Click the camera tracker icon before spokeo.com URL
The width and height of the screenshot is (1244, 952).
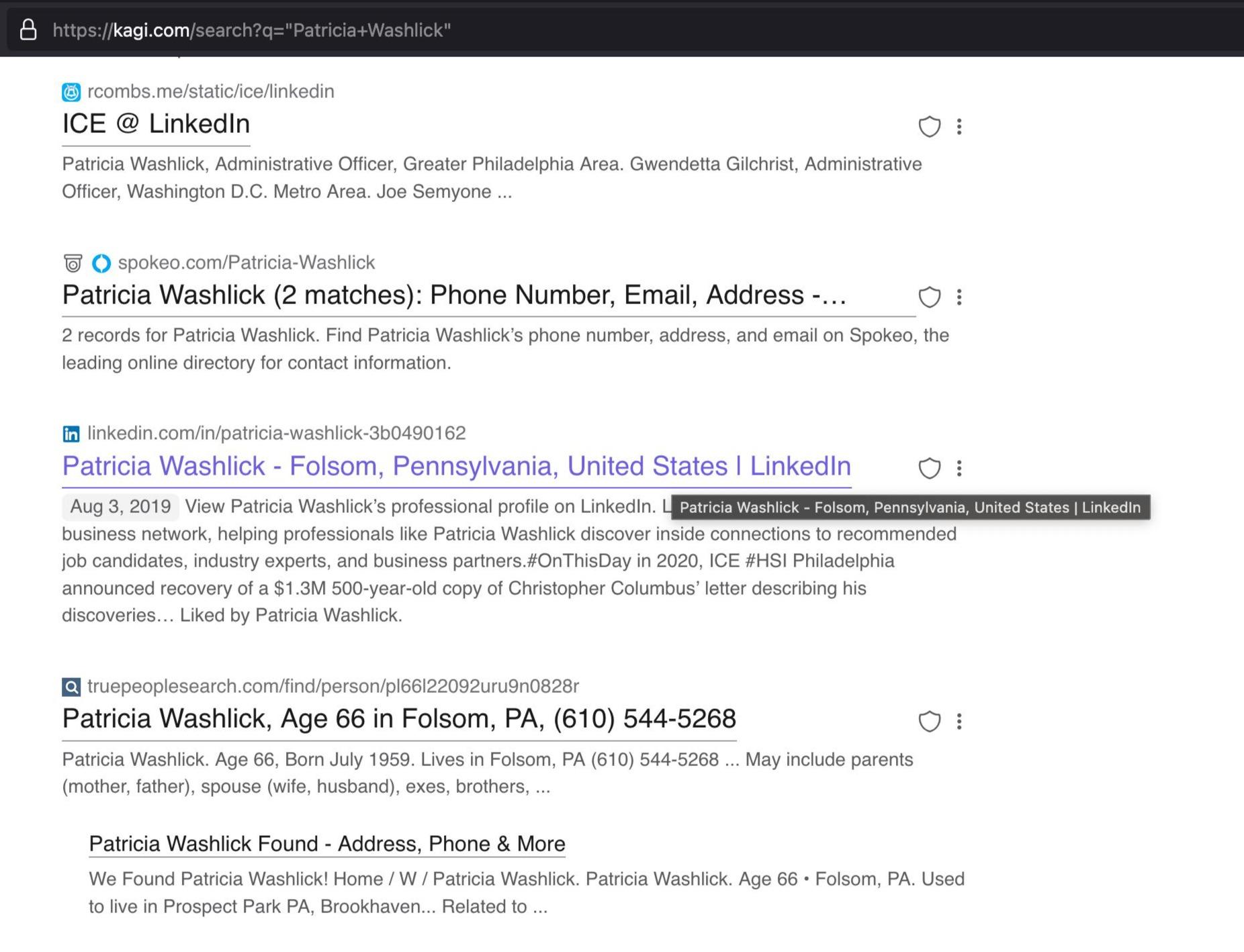point(73,263)
